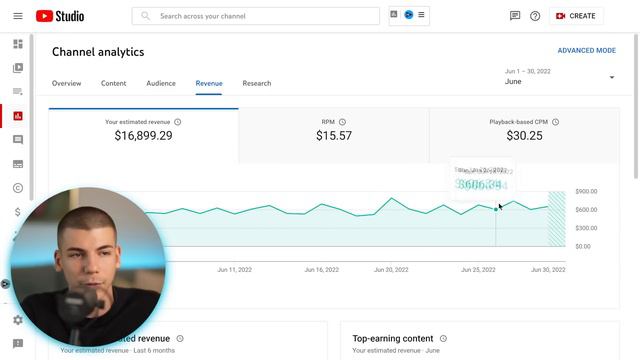Open the Settings gear icon
640x360 pixels.
coord(18,320)
